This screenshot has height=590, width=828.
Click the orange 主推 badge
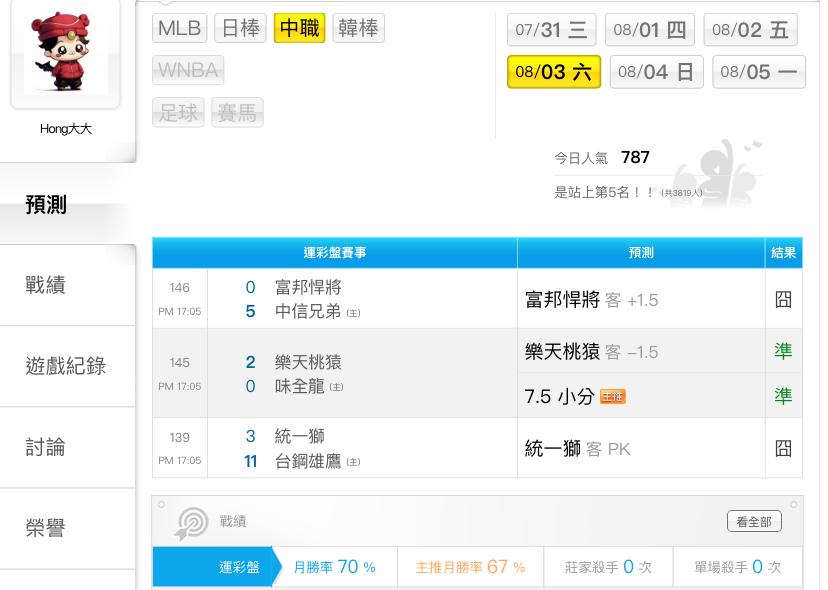tap(613, 396)
